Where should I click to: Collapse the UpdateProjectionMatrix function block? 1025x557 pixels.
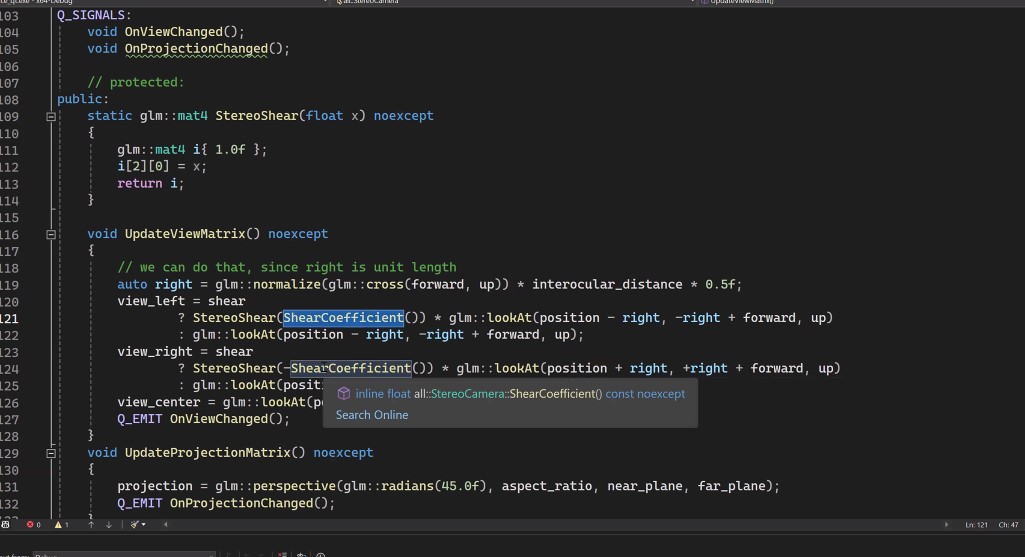tap(51, 453)
